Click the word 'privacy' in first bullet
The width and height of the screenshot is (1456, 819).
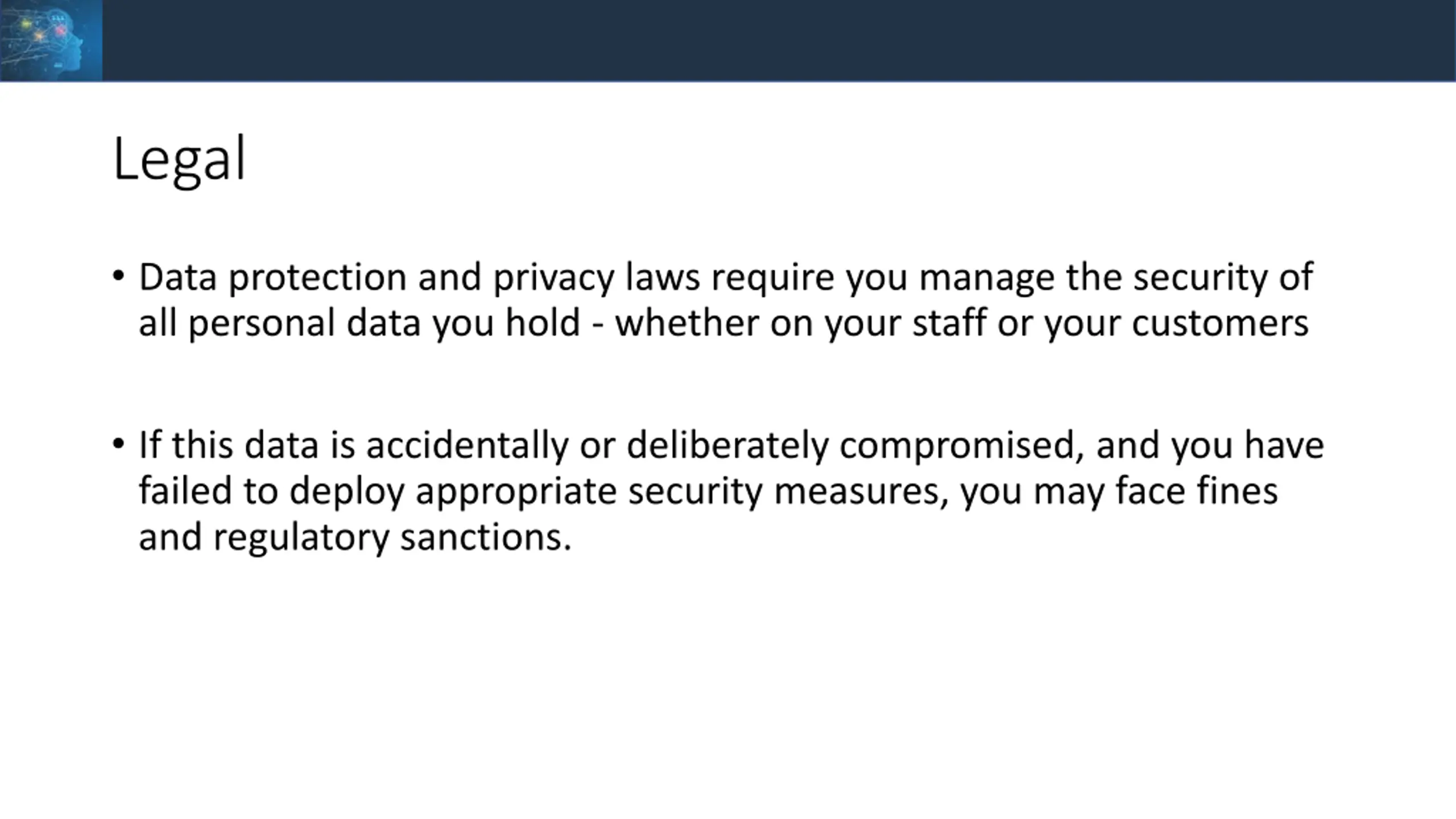coord(553,279)
